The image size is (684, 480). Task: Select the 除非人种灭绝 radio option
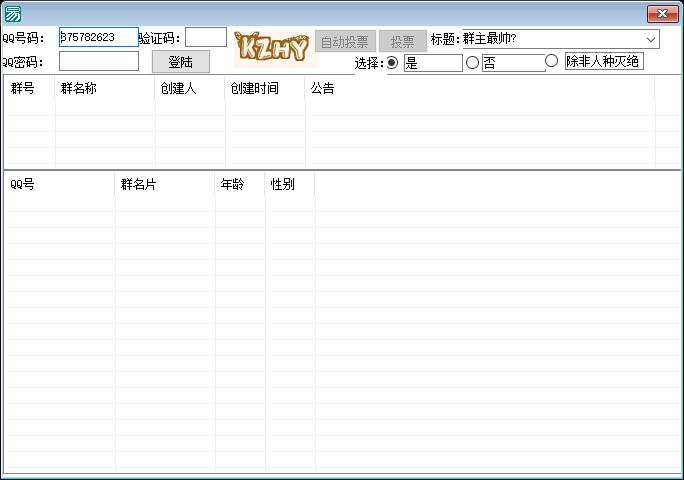coord(551,61)
